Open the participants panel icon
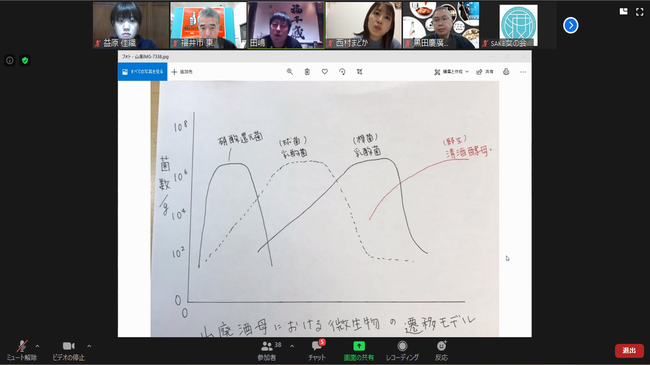The height and width of the screenshot is (365, 650). click(x=267, y=346)
